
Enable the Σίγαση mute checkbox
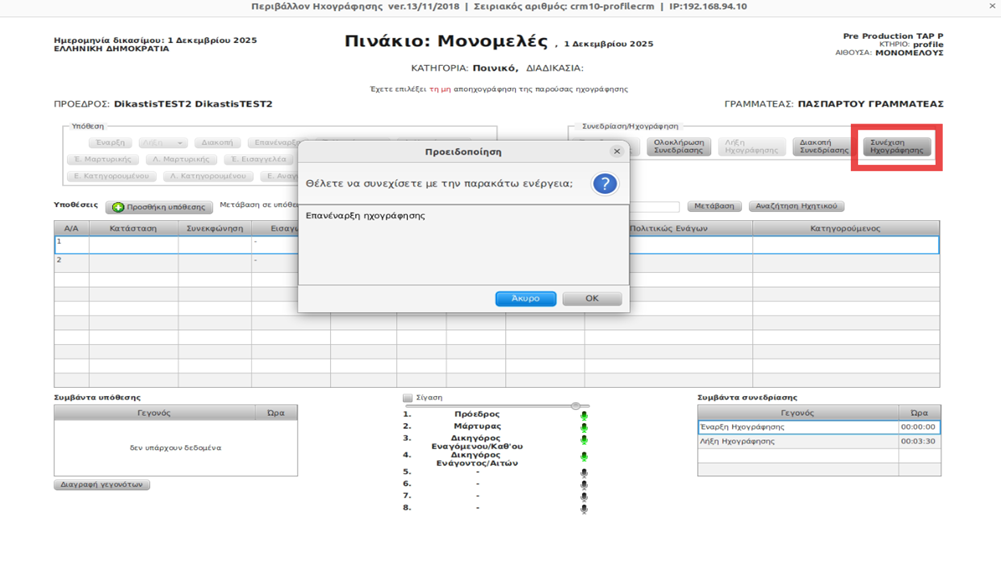pyautogui.click(x=408, y=398)
